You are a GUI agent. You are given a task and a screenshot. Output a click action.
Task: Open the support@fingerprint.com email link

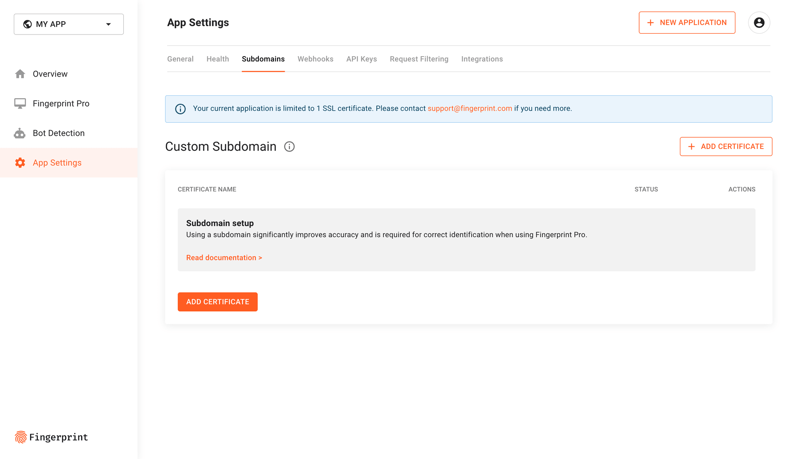coord(469,109)
